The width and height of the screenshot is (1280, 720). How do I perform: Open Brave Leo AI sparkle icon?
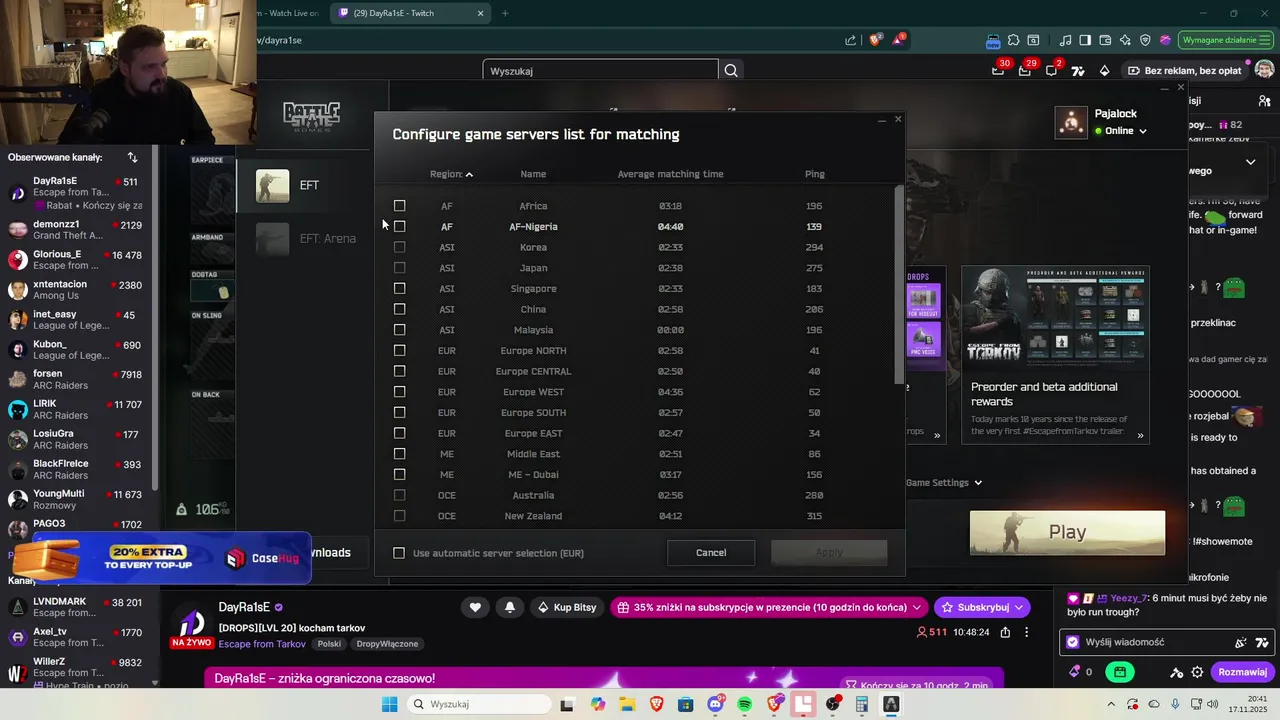(1125, 40)
